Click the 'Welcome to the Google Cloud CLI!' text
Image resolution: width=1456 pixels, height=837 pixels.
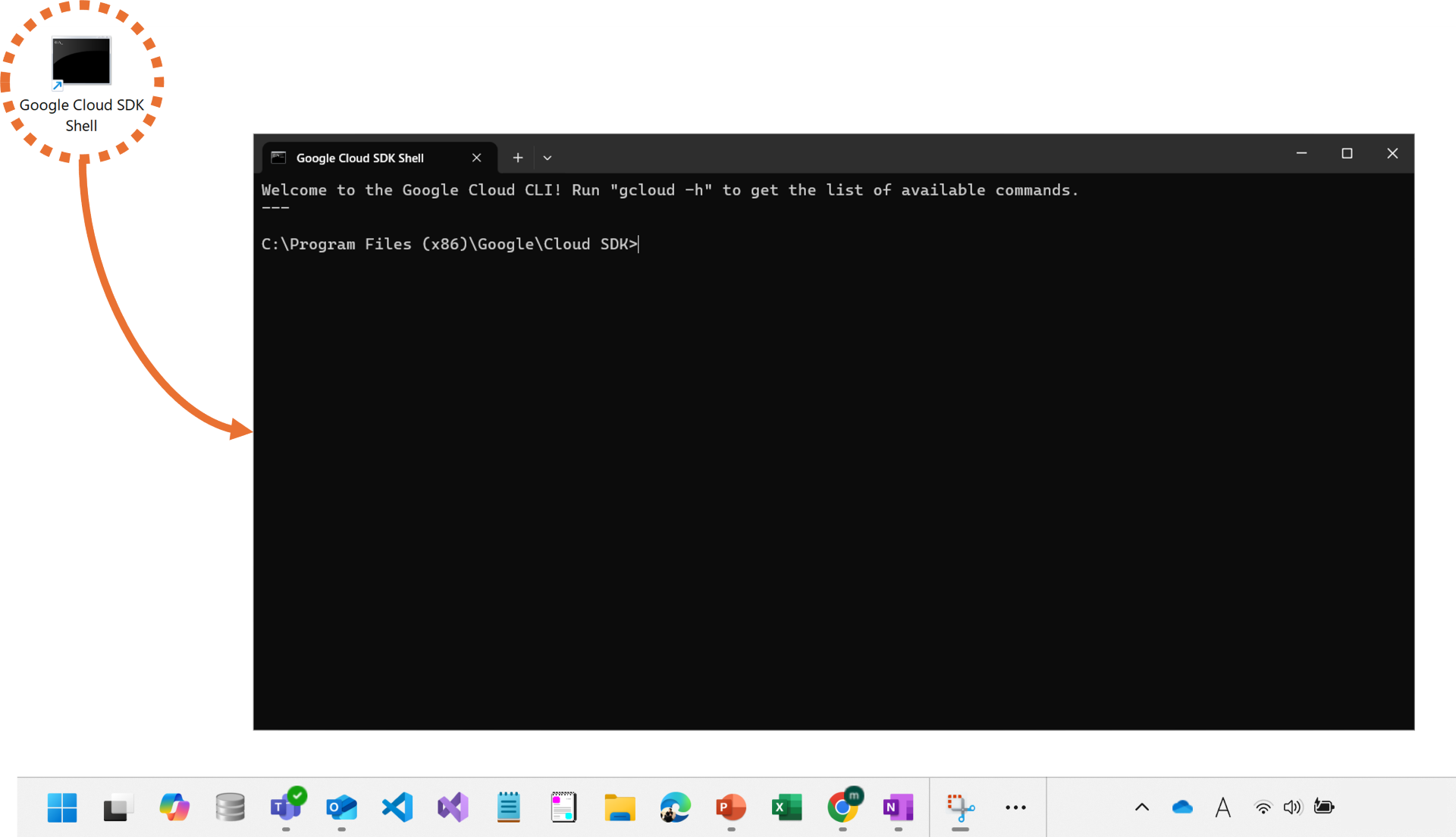[x=412, y=190]
